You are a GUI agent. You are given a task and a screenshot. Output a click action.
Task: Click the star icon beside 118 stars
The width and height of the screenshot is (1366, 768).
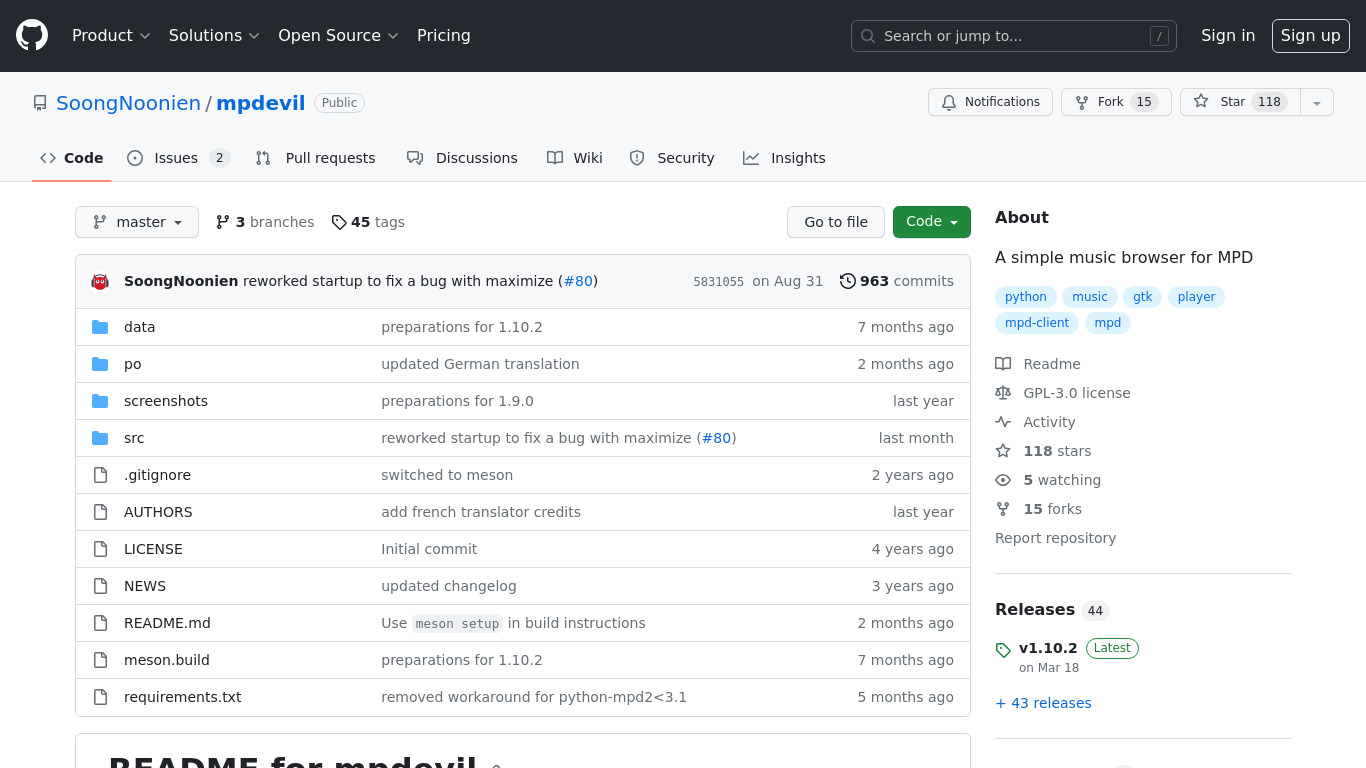click(1003, 451)
